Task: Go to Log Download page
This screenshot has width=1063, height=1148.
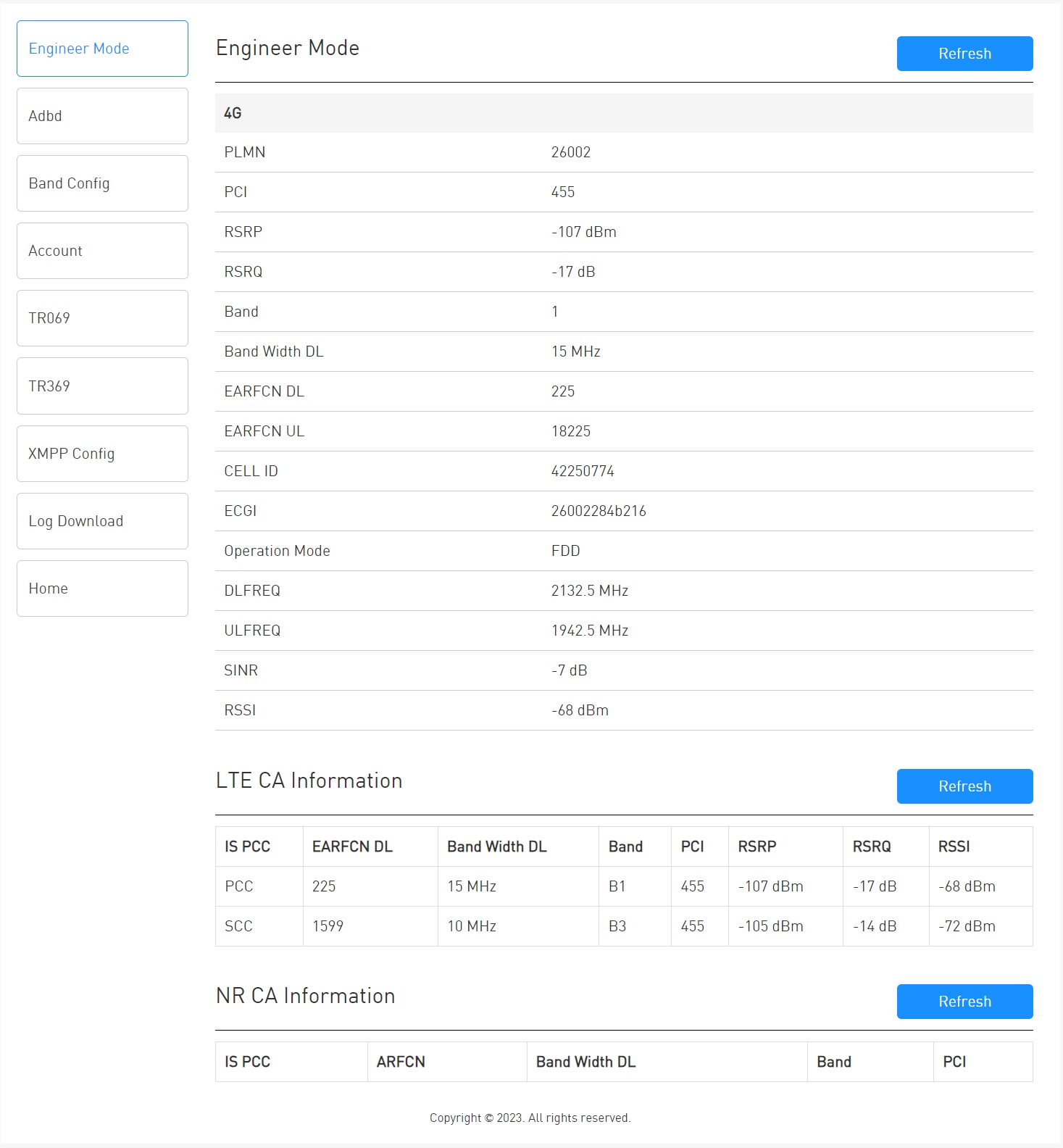Action: point(102,521)
